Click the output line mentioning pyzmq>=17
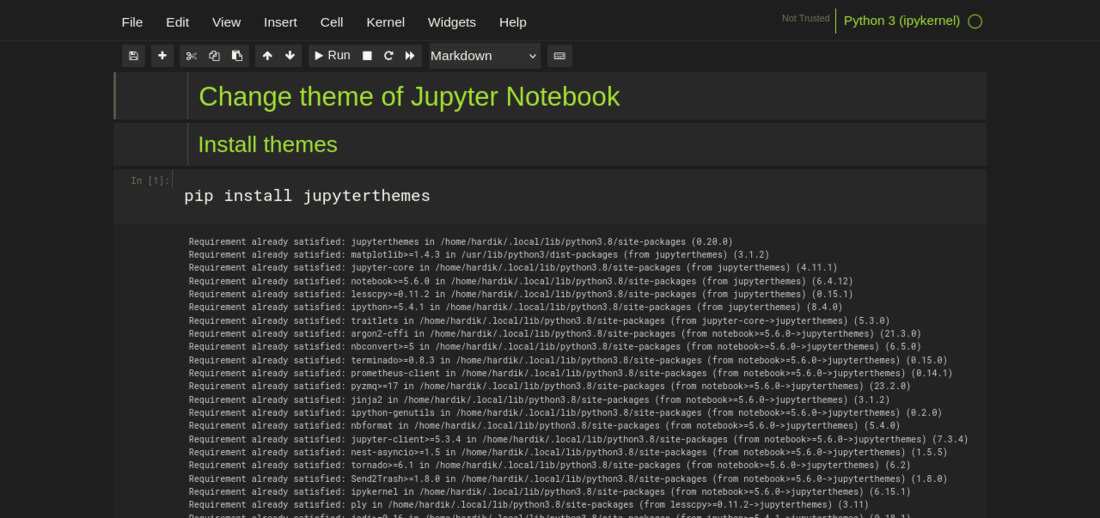Screen dimensions: 1100x518 tap(549, 385)
